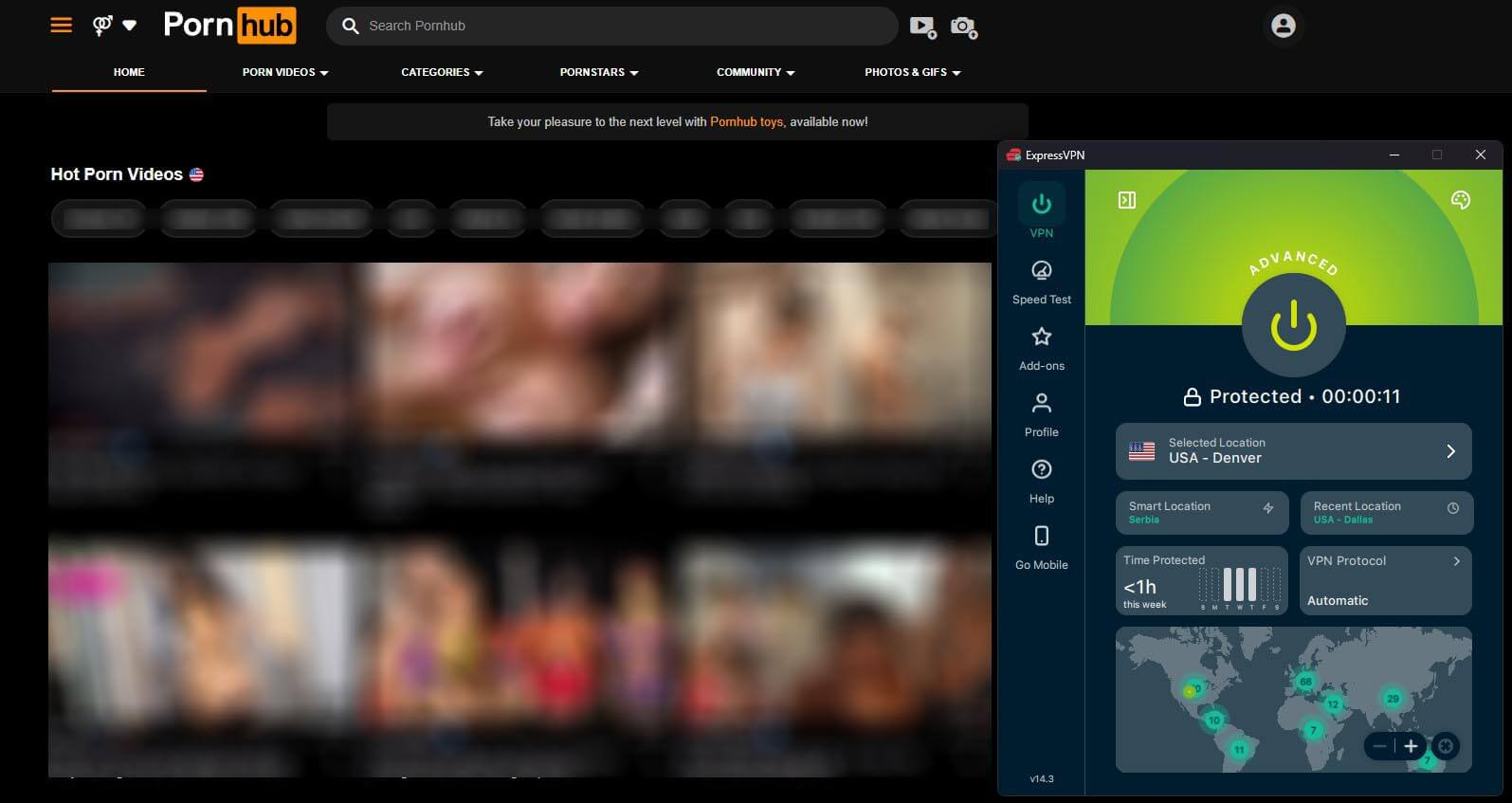Collapse the ExpressVPN sidebar panel icon
1512x803 pixels.
point(1127,200)
